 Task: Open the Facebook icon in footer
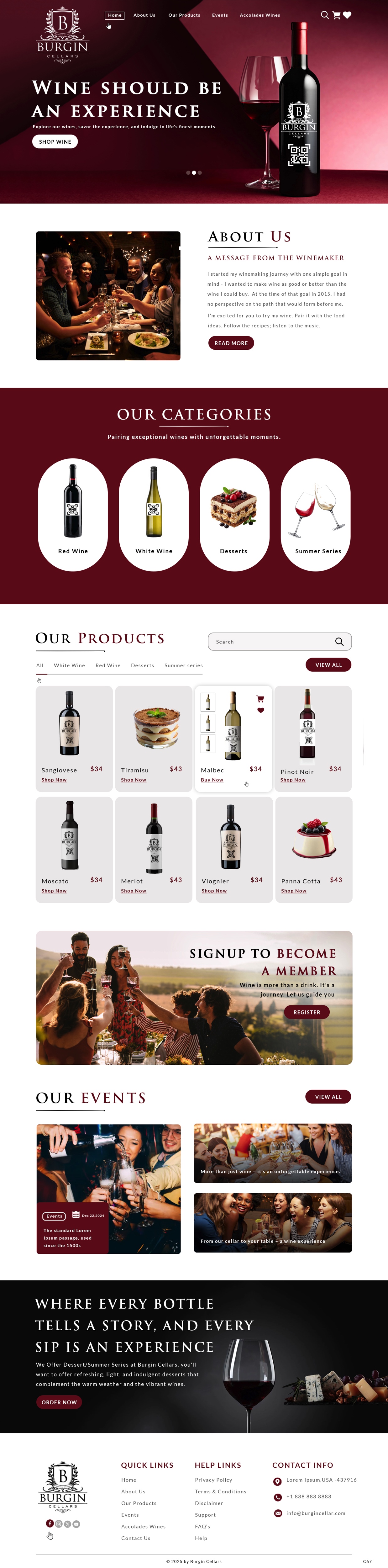pos(50,1523)
